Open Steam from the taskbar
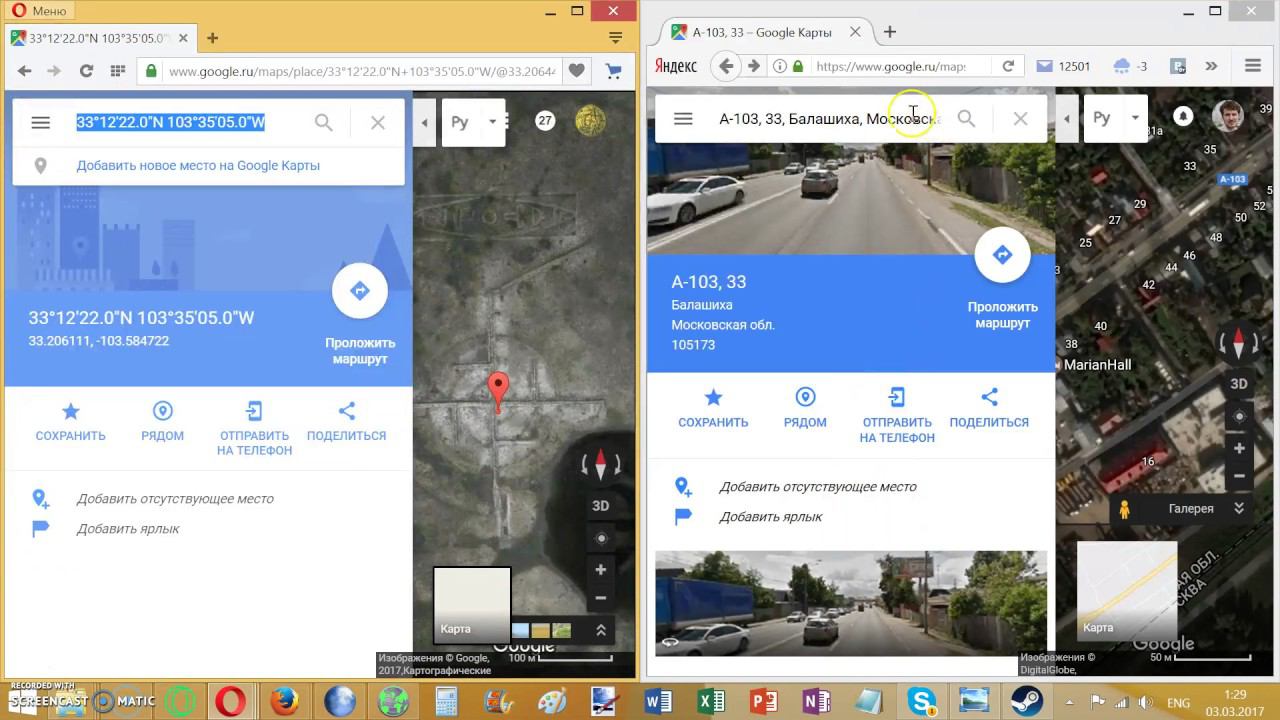Image resolution: width=1280 pixels, height=720 pixels. (x=1027, y=700)
